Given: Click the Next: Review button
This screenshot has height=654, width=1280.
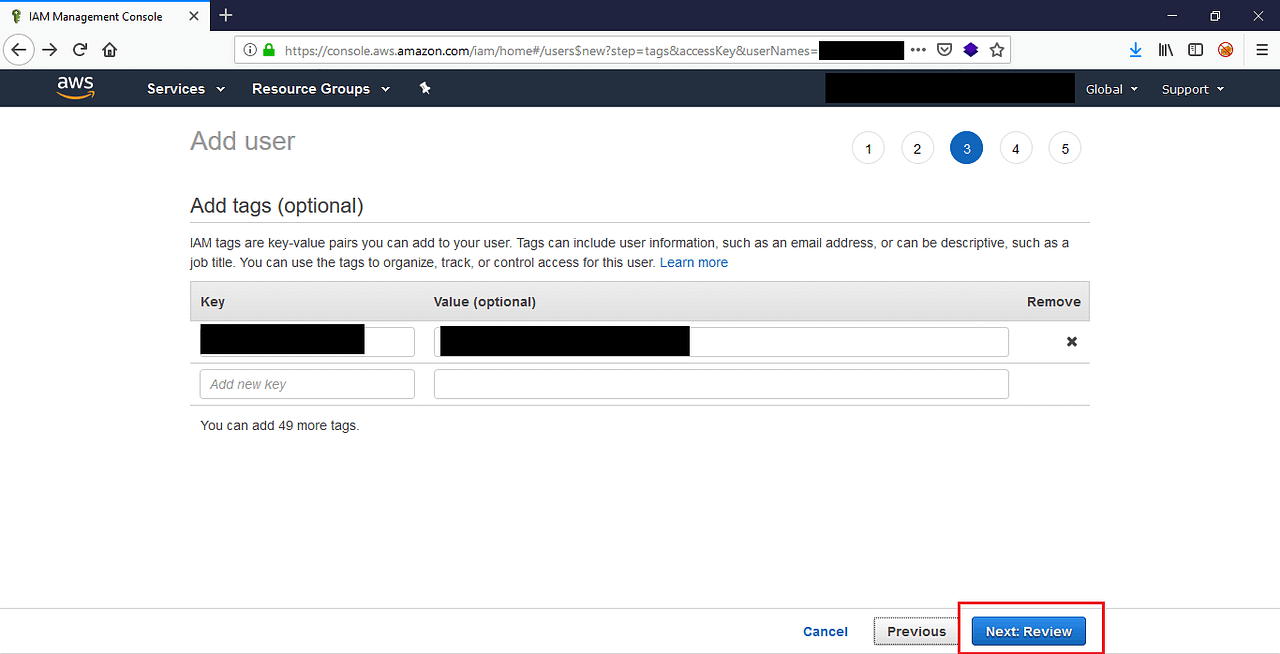Looking at the screenshot, I should pyautogui.click(x=1029, y=631).
